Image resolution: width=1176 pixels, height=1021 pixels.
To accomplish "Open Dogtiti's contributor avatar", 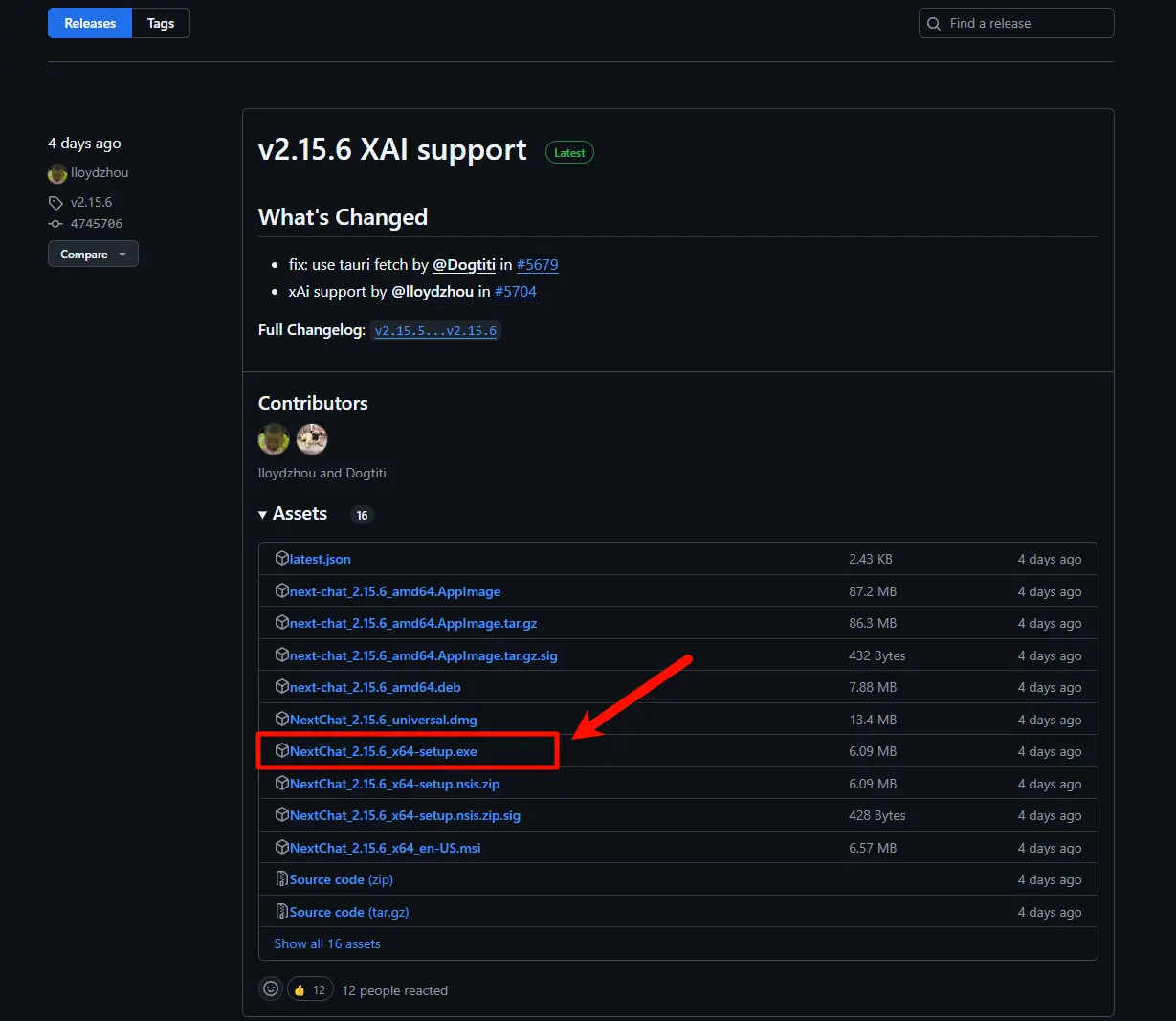I will [312, 439].
